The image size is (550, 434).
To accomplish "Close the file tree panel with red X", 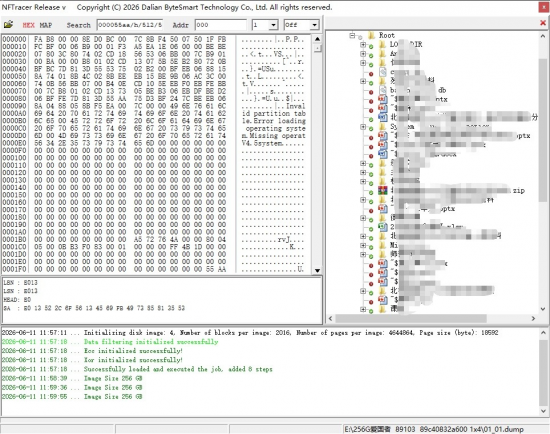I will point(543,23).
